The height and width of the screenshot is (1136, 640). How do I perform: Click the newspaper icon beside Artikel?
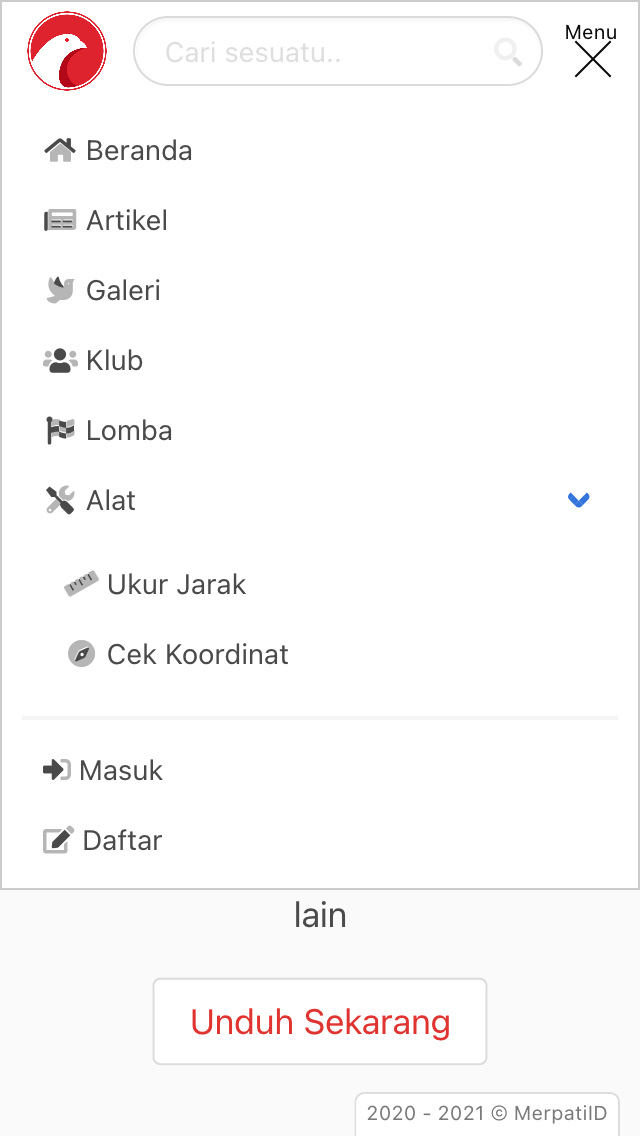[x=60, y=221]
